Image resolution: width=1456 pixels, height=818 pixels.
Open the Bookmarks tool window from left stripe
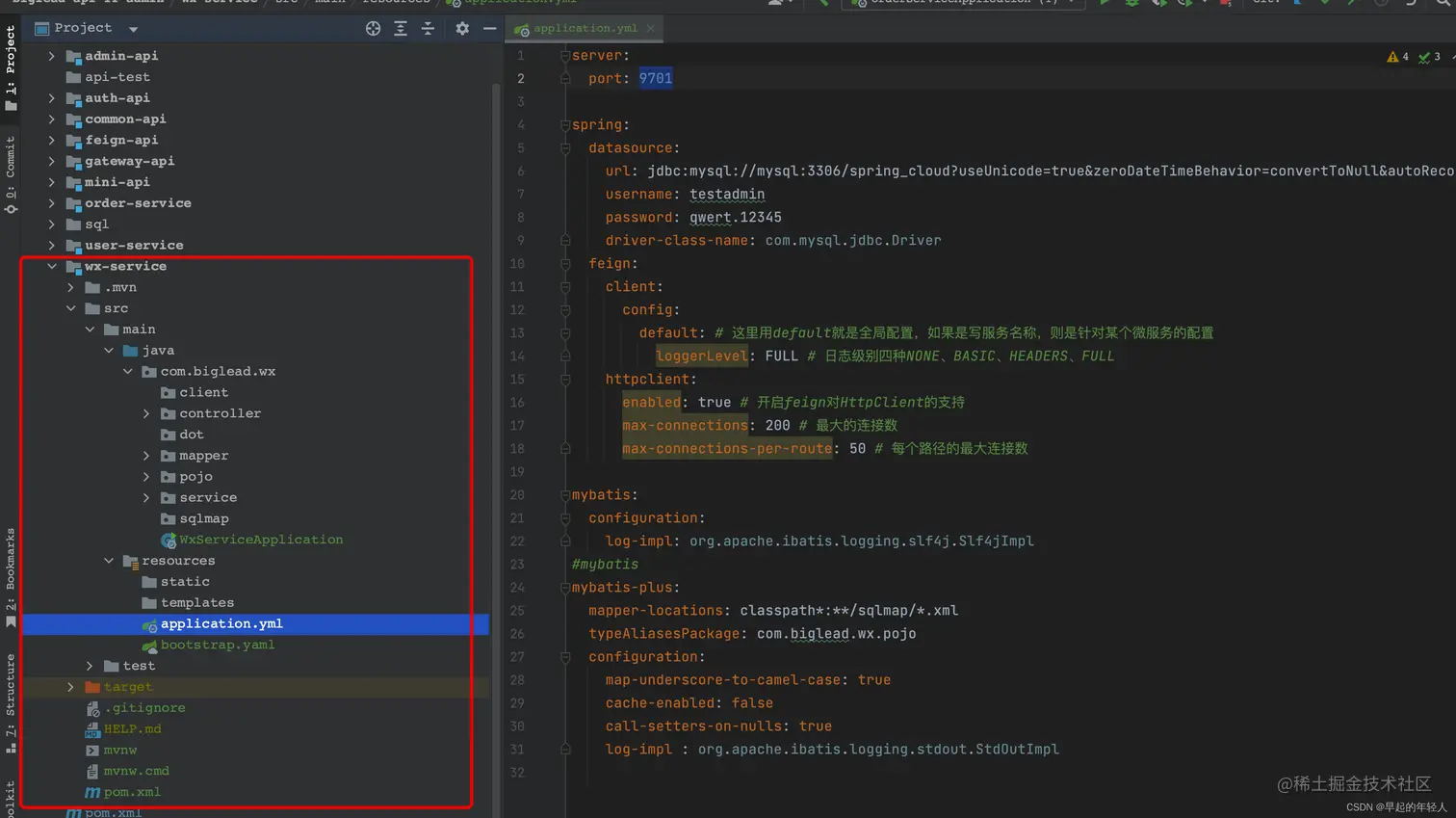pyautogui.click(x=11, y=577)
